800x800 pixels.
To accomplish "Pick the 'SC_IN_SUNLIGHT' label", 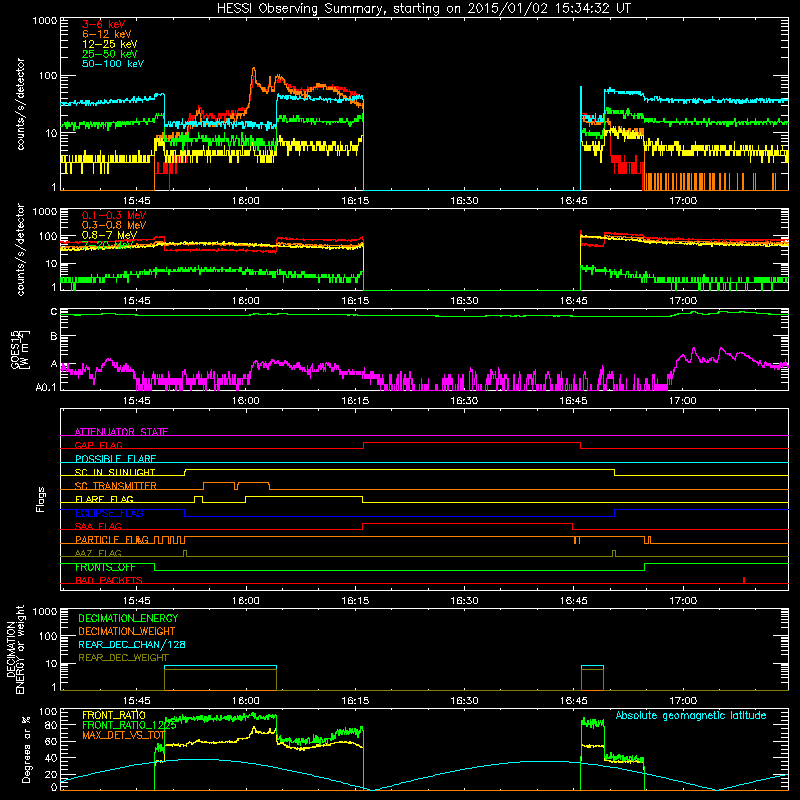I will [115, 472].
